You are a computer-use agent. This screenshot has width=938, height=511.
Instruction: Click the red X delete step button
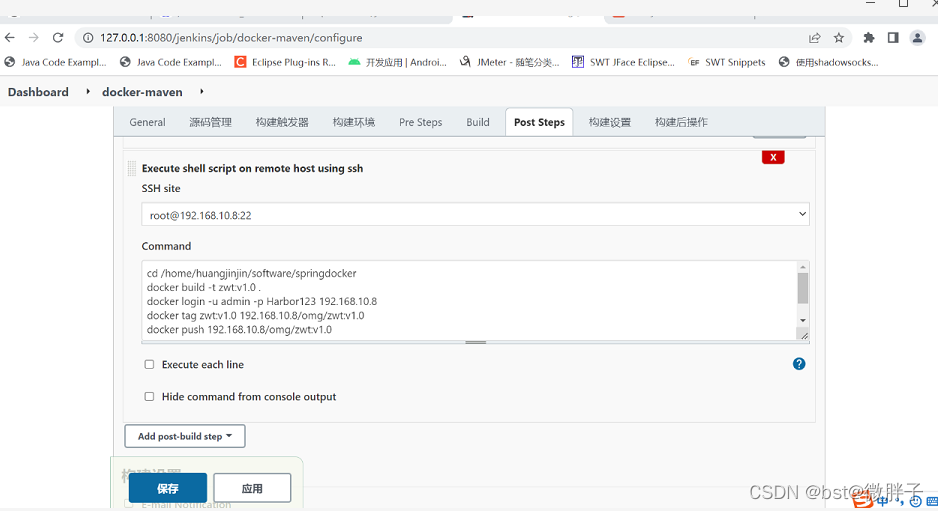[x=772, y=157]
